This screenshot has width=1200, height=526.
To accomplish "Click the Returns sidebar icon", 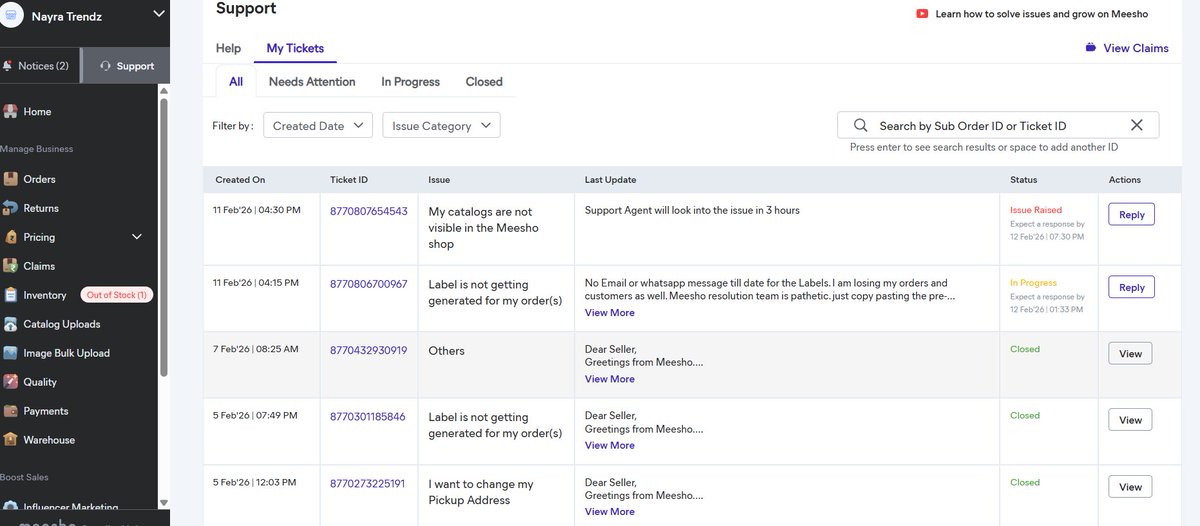I will pos(10,208).
